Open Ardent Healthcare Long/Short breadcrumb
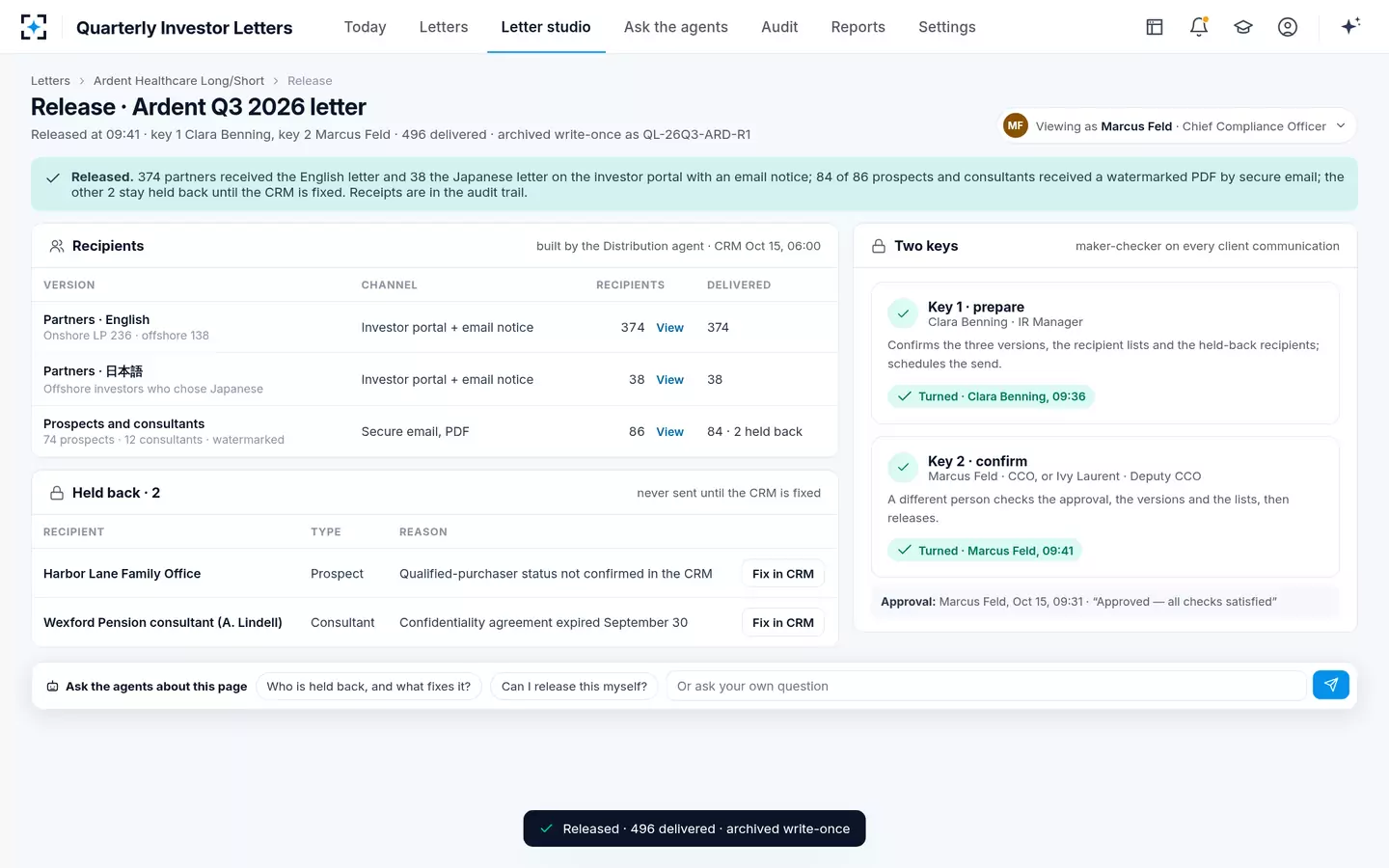 178,81
